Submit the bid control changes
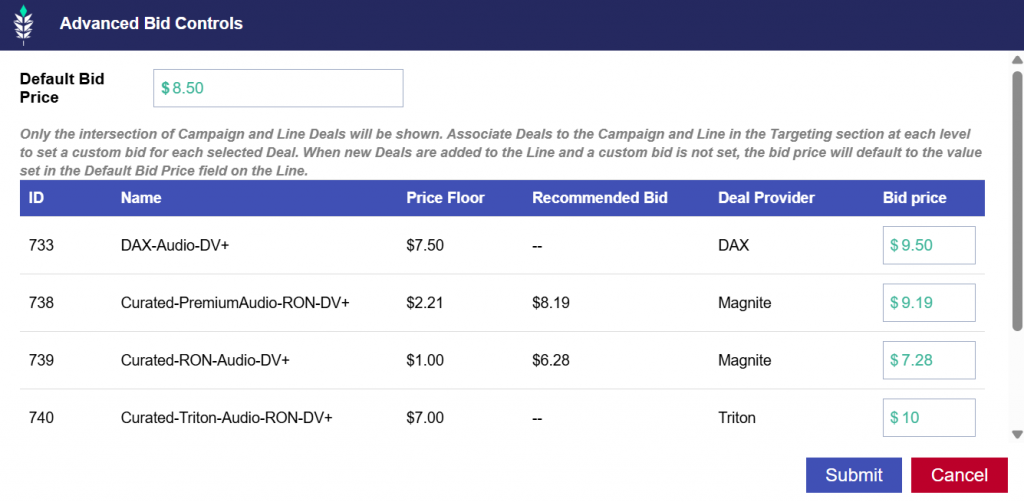The width and height of the screenshot is (1024, 502). [854, 475]
